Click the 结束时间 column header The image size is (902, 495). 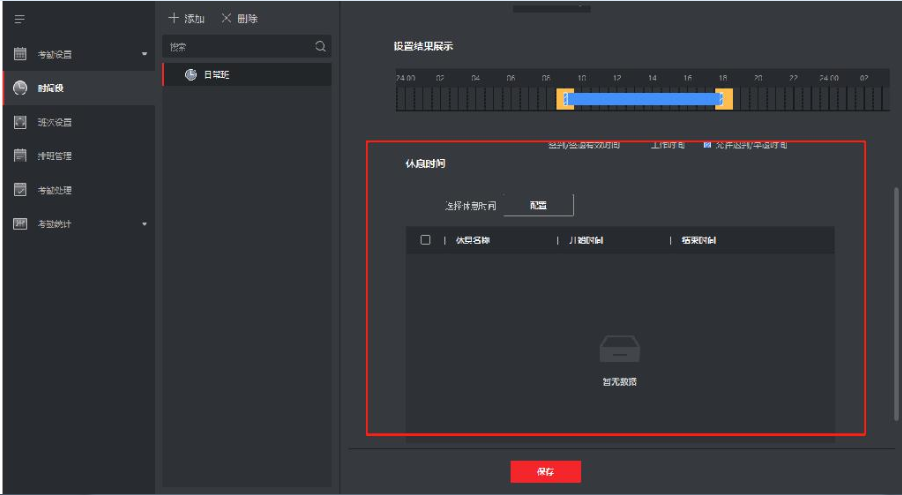pyautogui.click(x=698, y=240)
